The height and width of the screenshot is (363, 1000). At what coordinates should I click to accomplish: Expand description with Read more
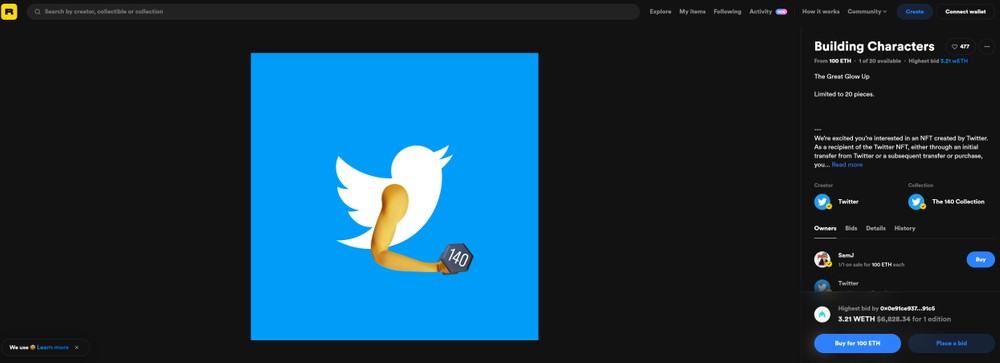pos(847,165)
